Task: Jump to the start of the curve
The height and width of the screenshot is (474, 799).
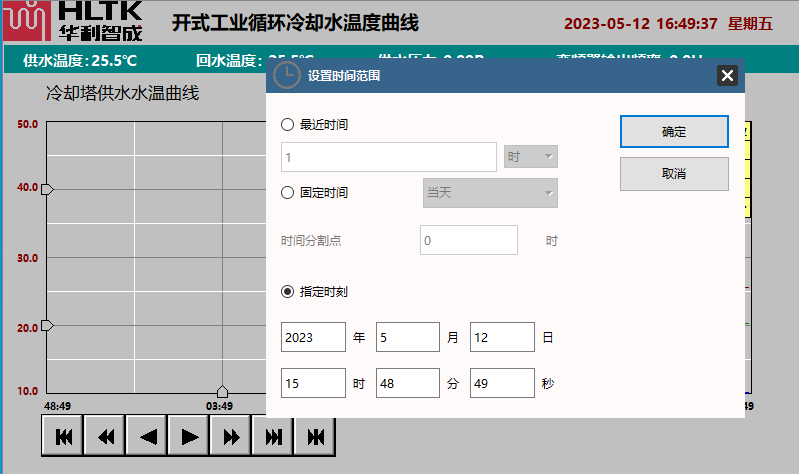Action: [63, 436]
